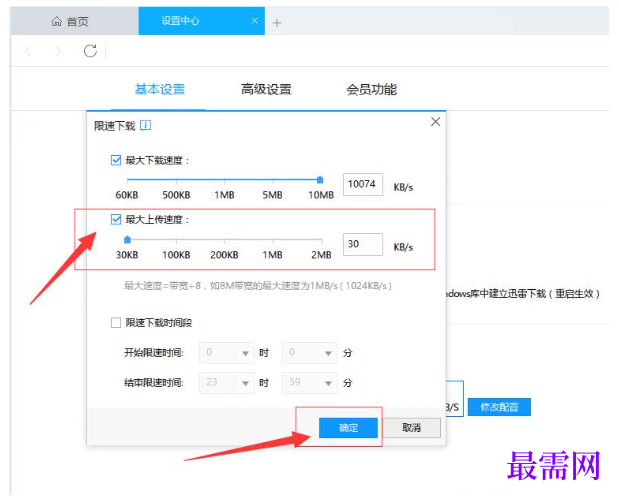
Task: Click the 取消 button
Action: [411, 428]
